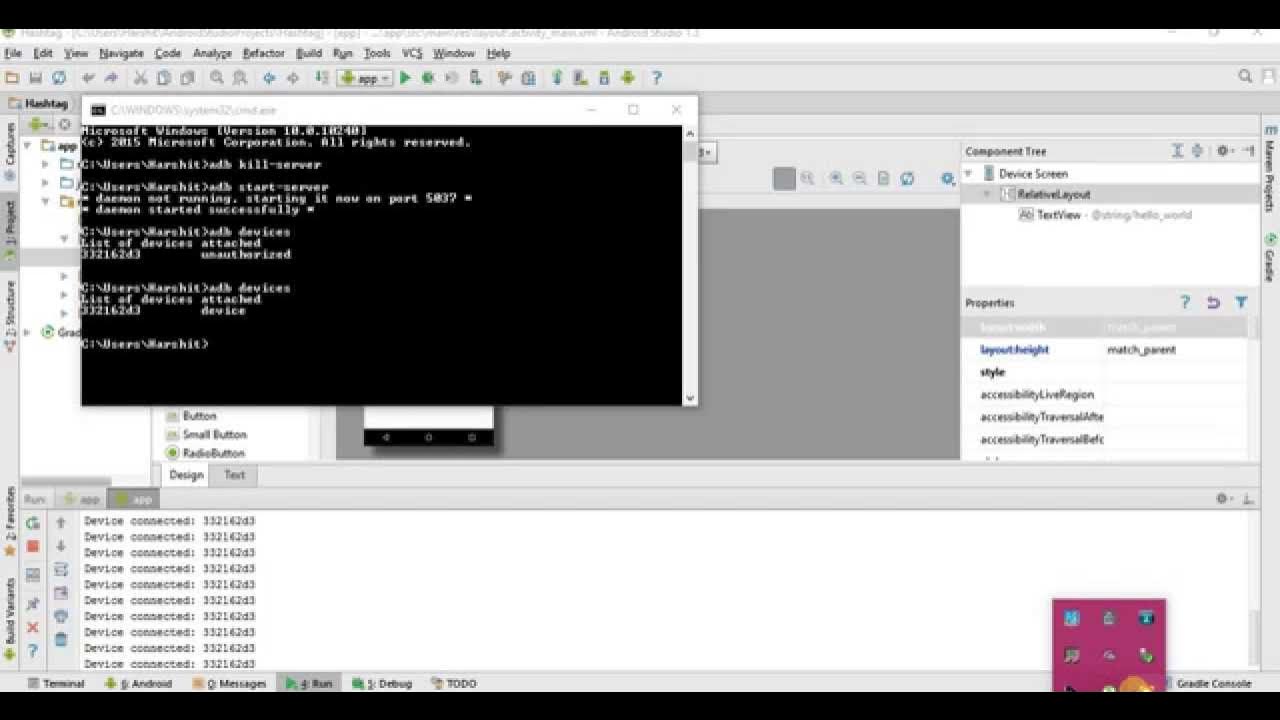This screenshot has width=1280, height=720.
Task: Open the Run panel settings gear
Action: pyautogui.click(x=1224, y=498)
